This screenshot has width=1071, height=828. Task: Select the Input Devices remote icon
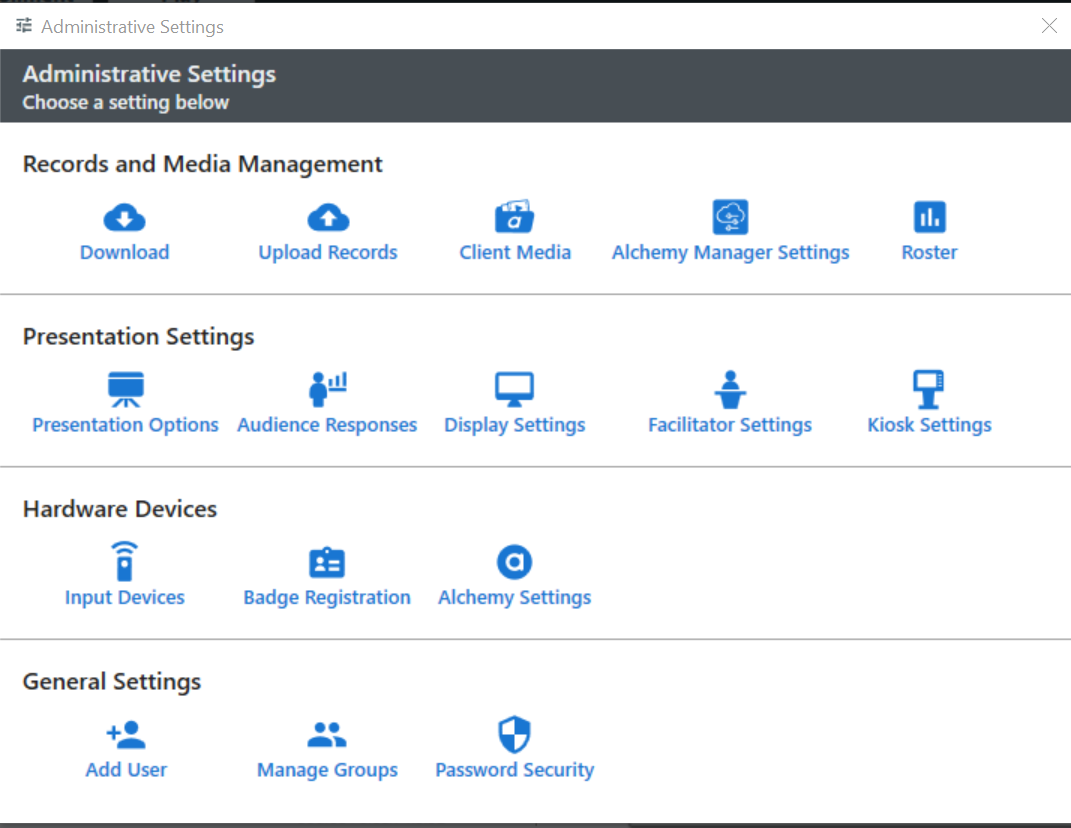[x=124, y=562]
